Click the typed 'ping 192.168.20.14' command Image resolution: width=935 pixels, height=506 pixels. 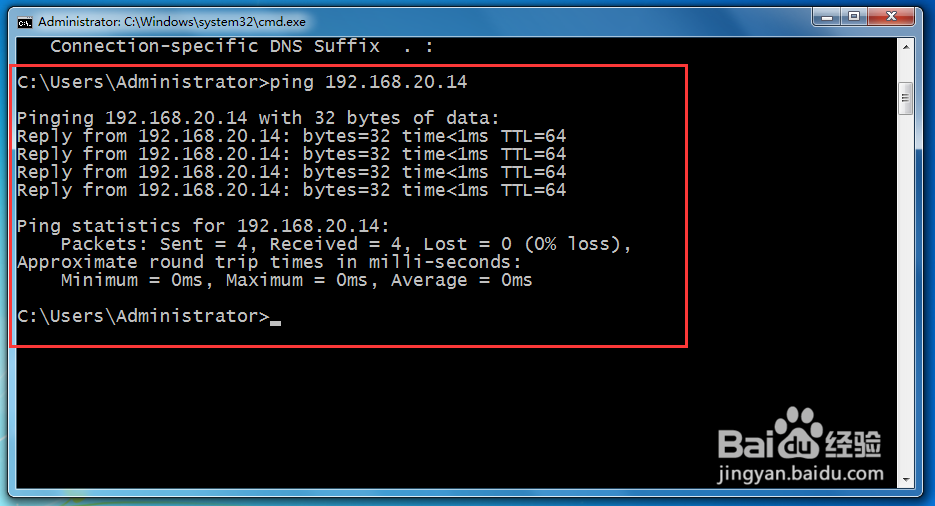click(x=369, y=82)
